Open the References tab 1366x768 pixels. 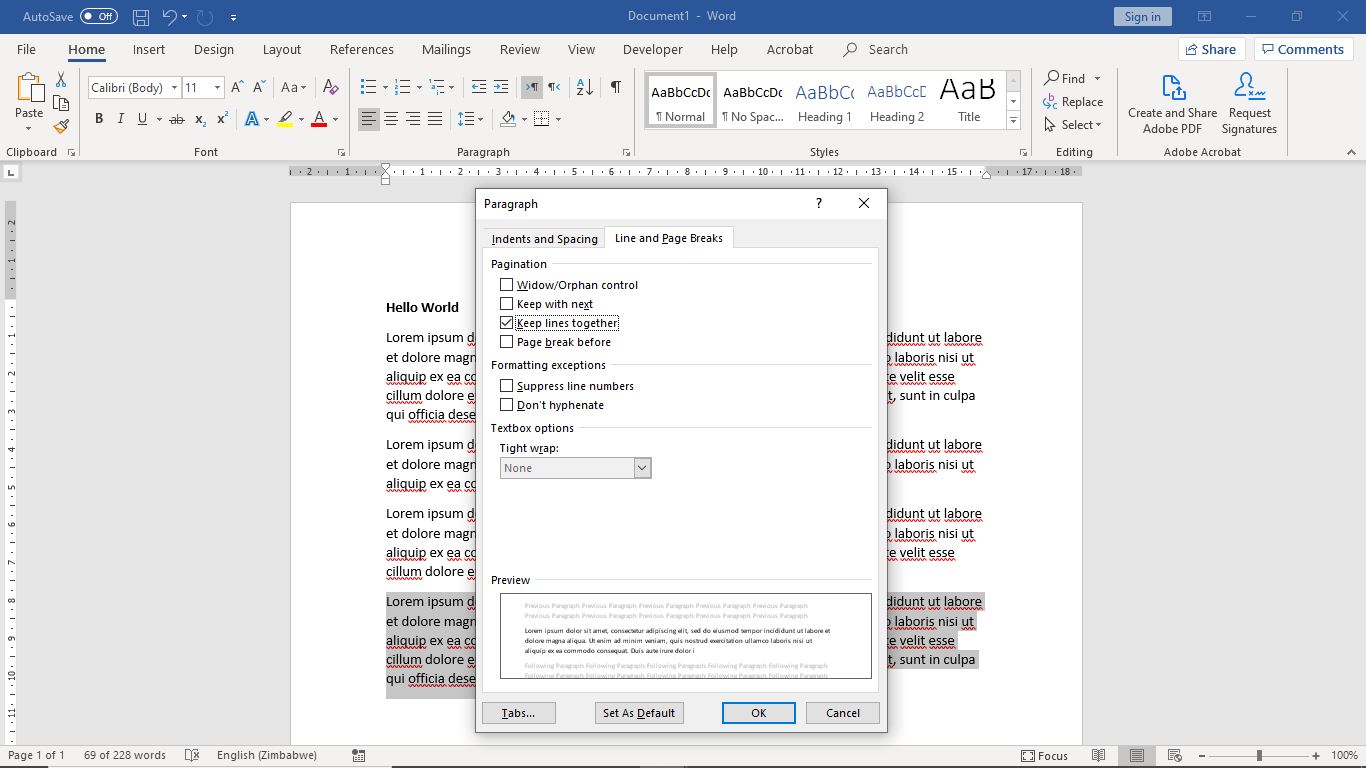362,49
